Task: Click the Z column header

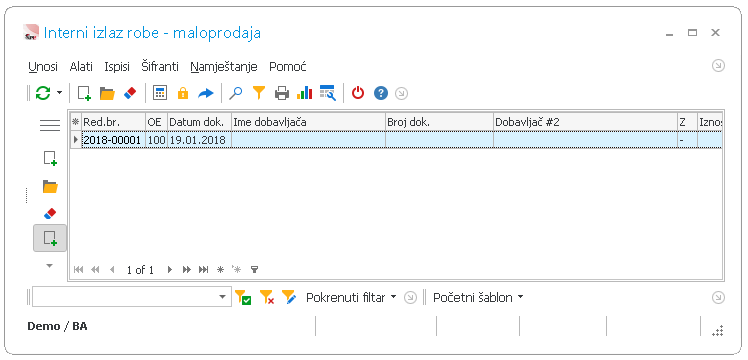Action: pos(687,123)
